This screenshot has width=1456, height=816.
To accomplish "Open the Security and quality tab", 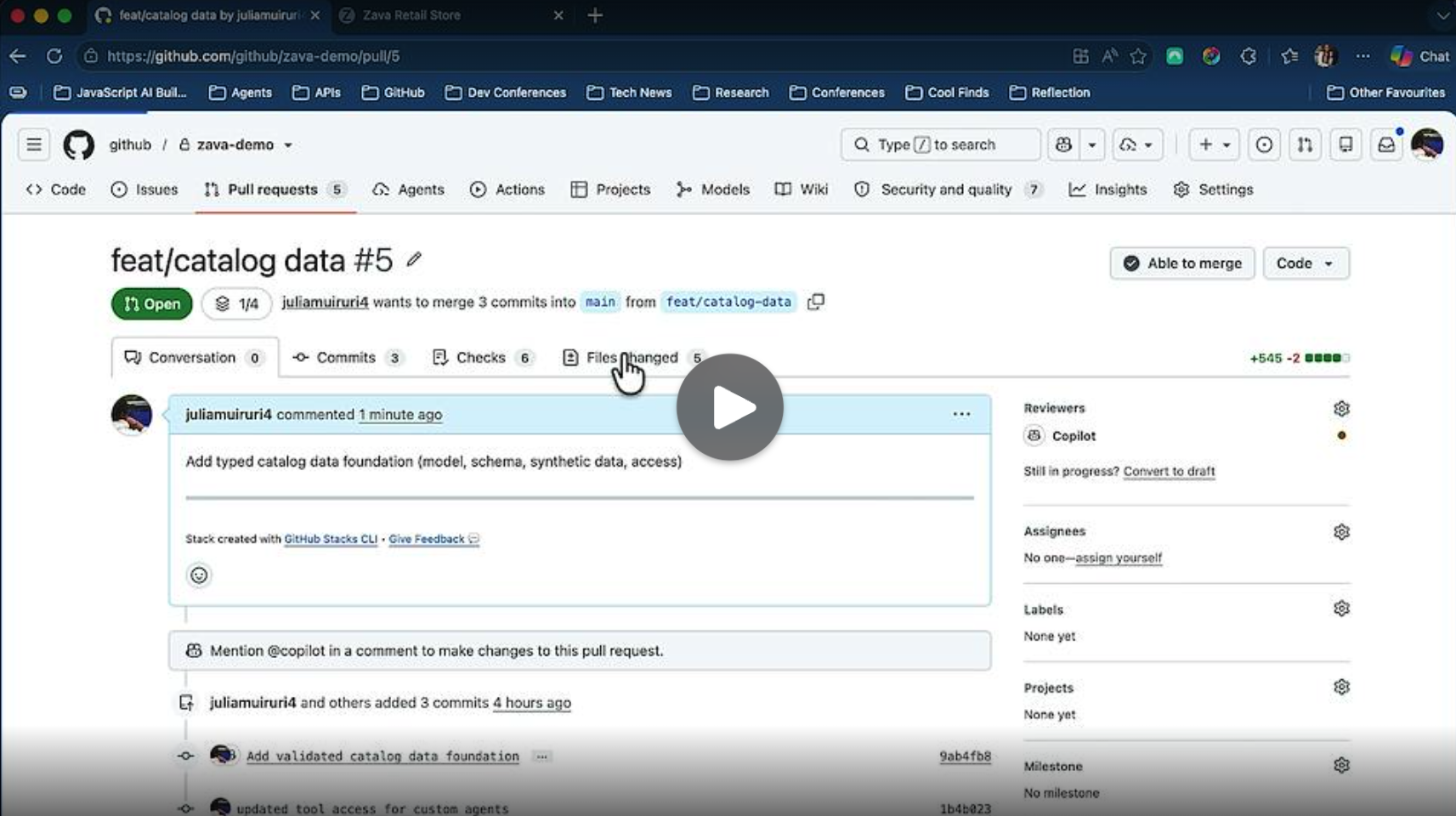I will coord(948,190).
